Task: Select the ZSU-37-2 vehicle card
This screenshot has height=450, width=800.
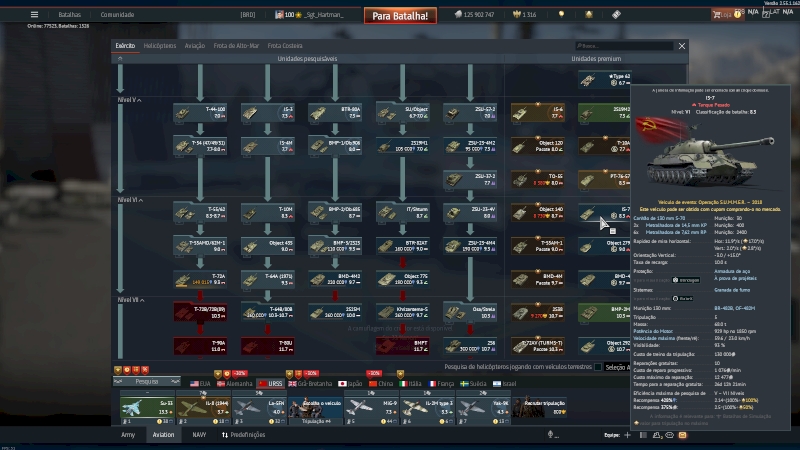Action: tap(470, 179)
